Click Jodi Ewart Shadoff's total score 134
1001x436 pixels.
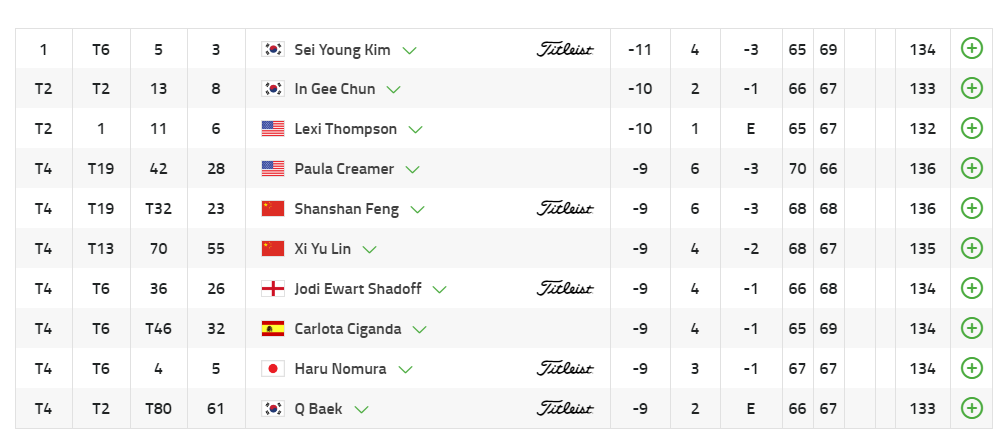[x=922, y=289]
